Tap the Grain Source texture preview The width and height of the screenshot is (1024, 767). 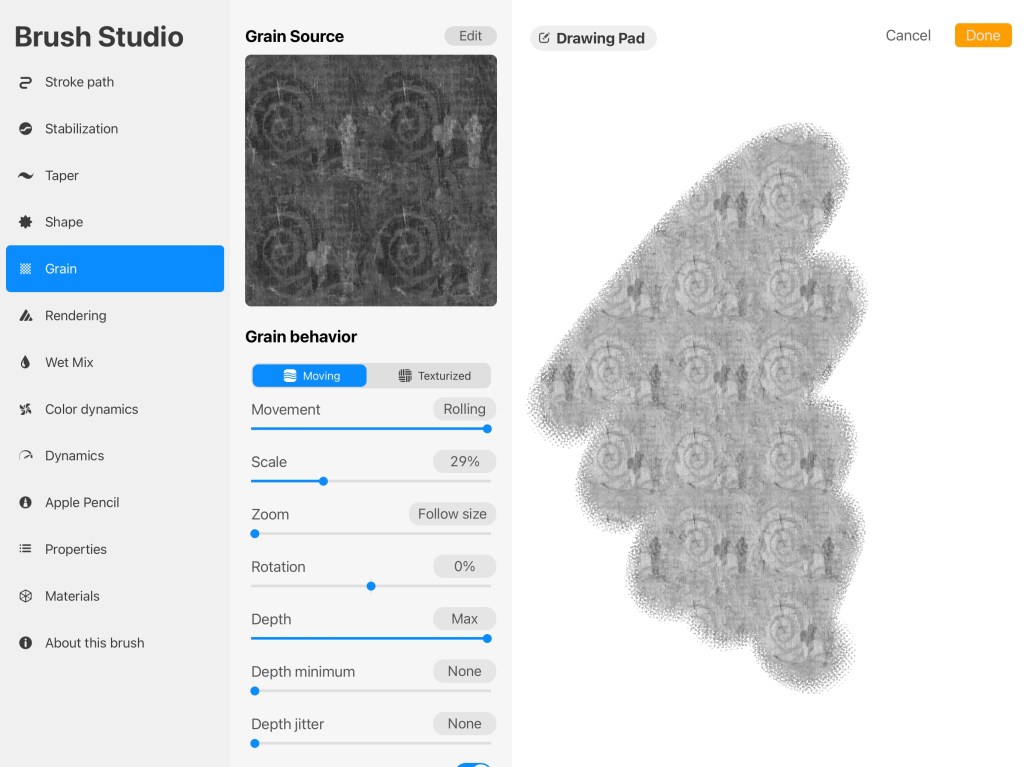pyautogui.click(x=371, y=180)
